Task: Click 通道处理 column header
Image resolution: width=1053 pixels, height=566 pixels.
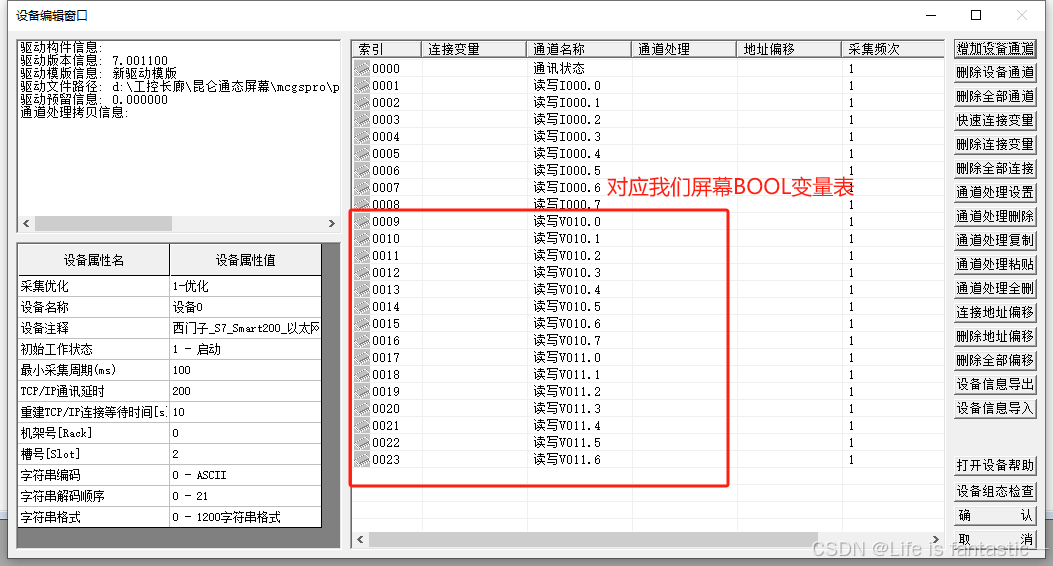Action: click(684, 49)
